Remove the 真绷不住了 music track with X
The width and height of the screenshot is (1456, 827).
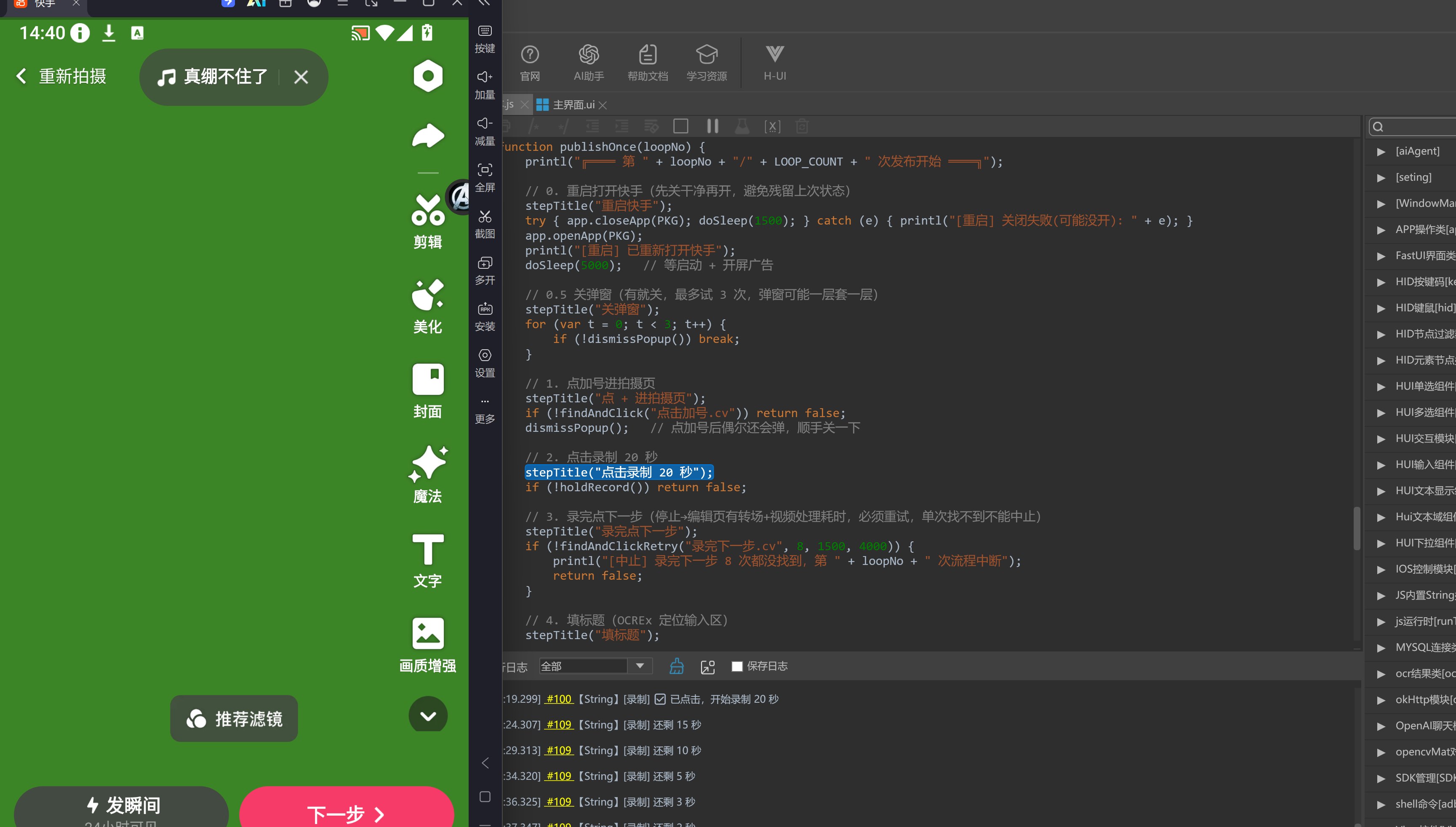tap(301, 77)
